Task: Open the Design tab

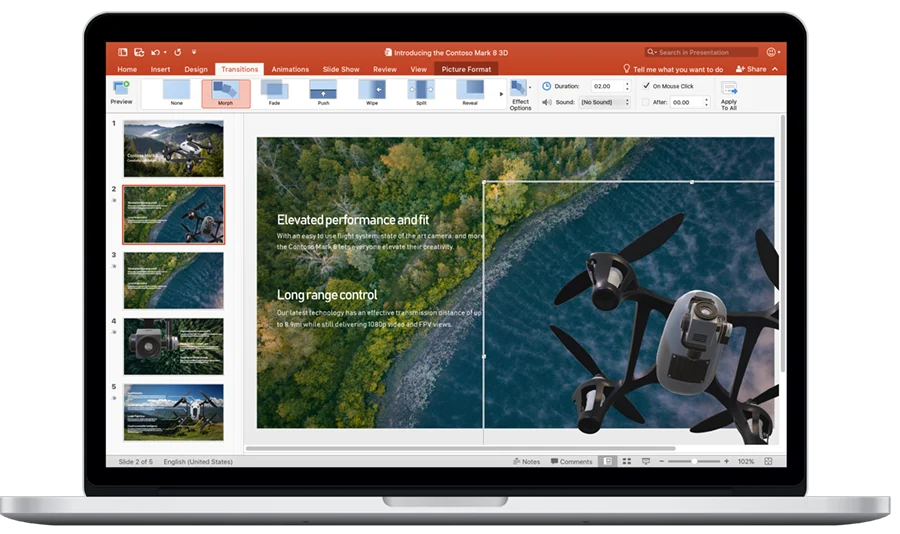Action: pos(196,69)
